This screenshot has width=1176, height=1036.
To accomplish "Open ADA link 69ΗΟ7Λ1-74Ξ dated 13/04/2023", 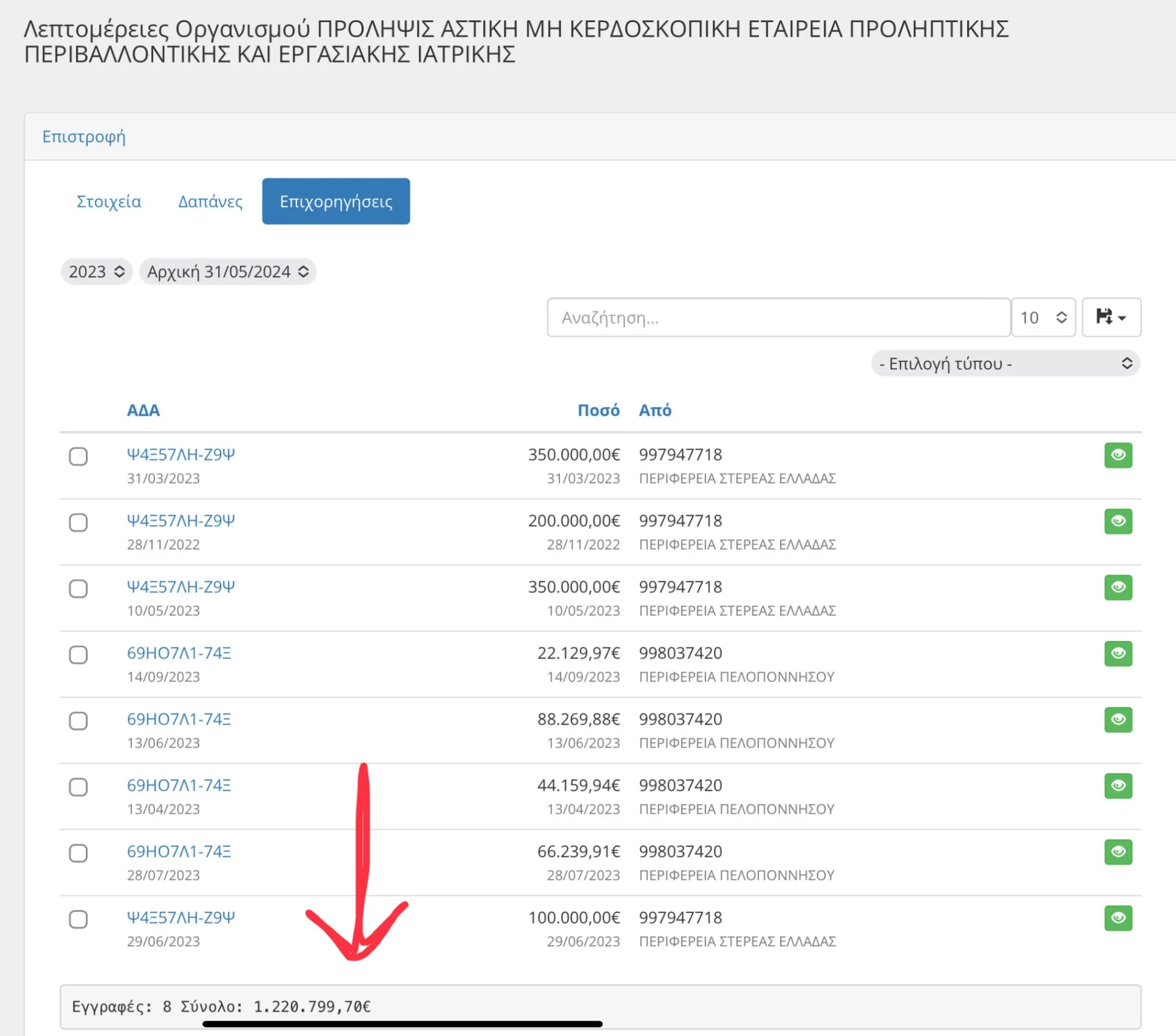I will pyautogui.click(x=179, y=785).
